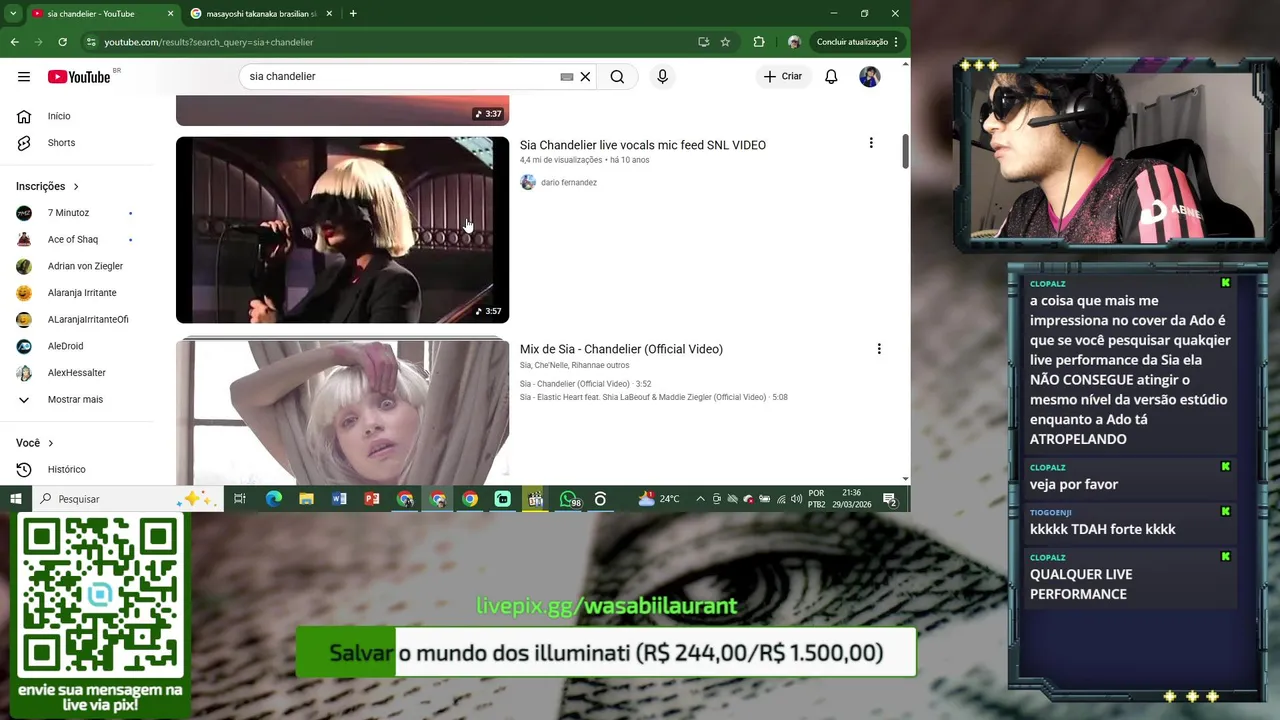Image resolution: width=1280 pixels, height=720 pixels.
Task: Open YouTube notifications bell
Action: (831, 77)
